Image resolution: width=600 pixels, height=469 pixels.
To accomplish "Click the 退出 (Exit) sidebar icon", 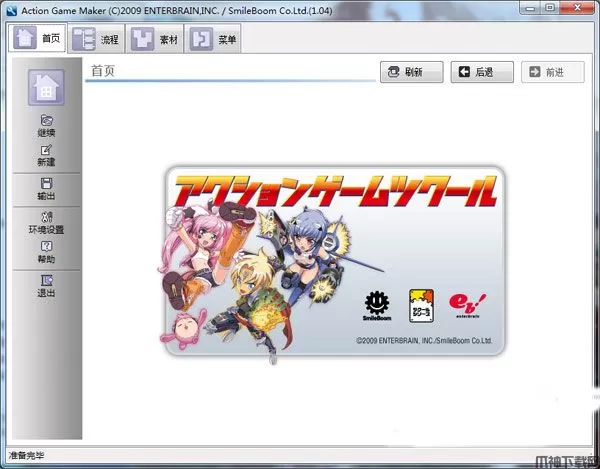I will point(46,285).
